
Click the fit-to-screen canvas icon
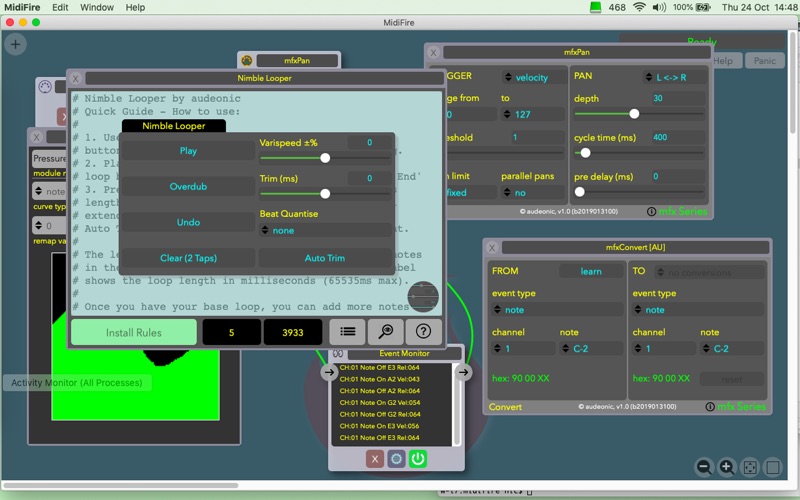(750, 467)
